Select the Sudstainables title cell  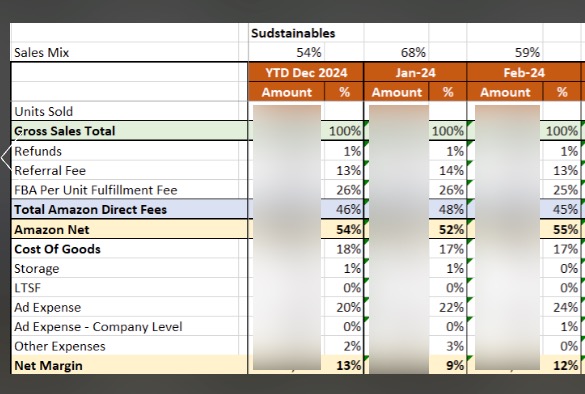point(293,33)
